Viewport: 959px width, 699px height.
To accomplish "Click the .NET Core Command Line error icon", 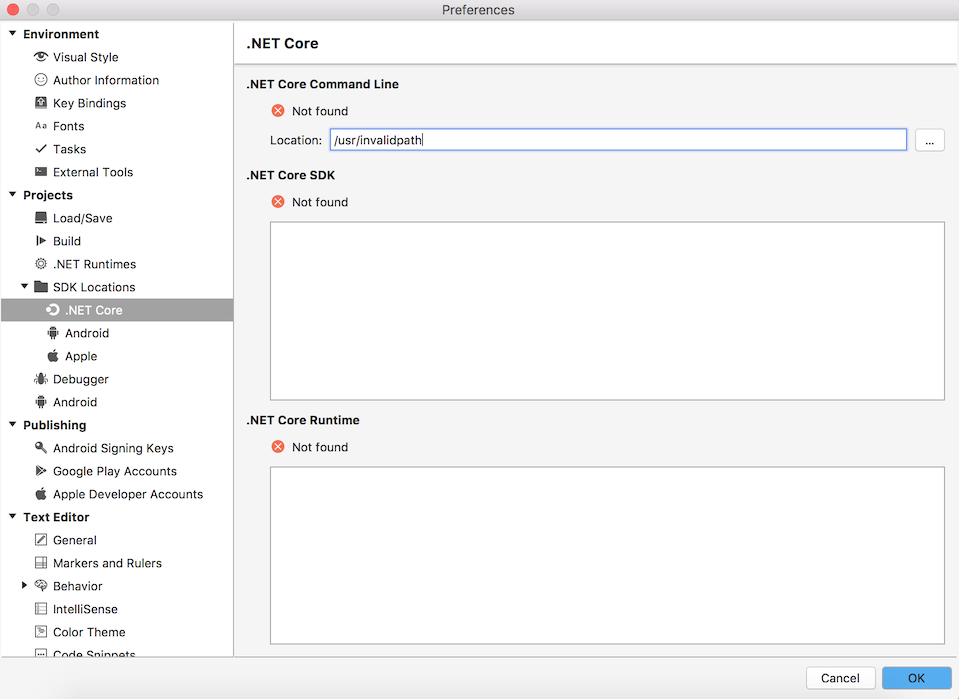I will (278, 111).
